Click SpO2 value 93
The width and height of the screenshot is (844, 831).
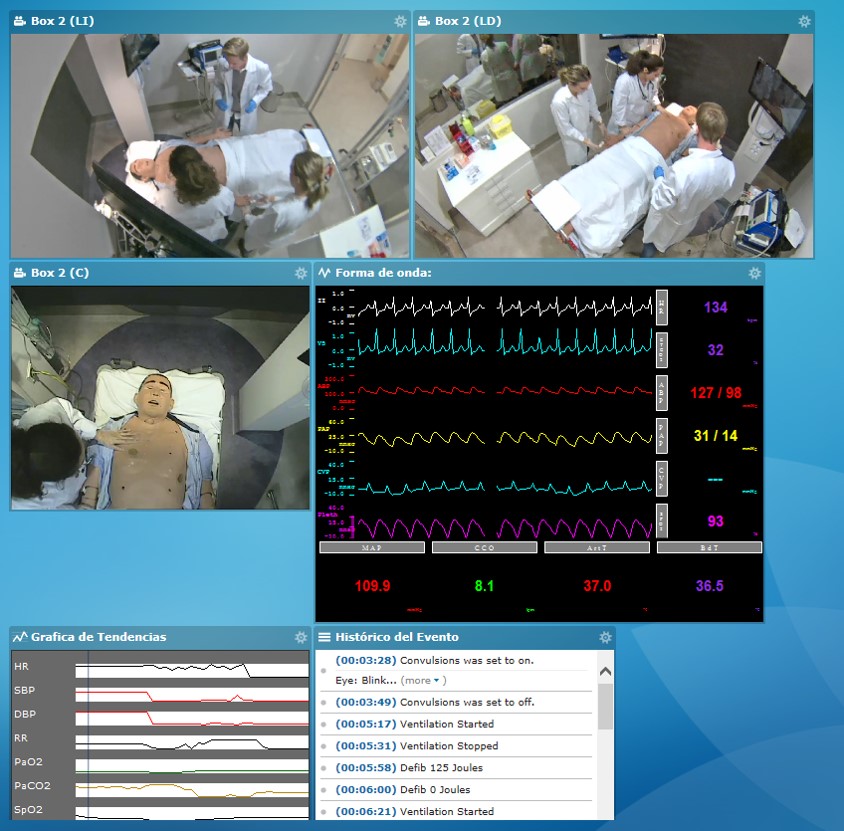pos(715,521)
